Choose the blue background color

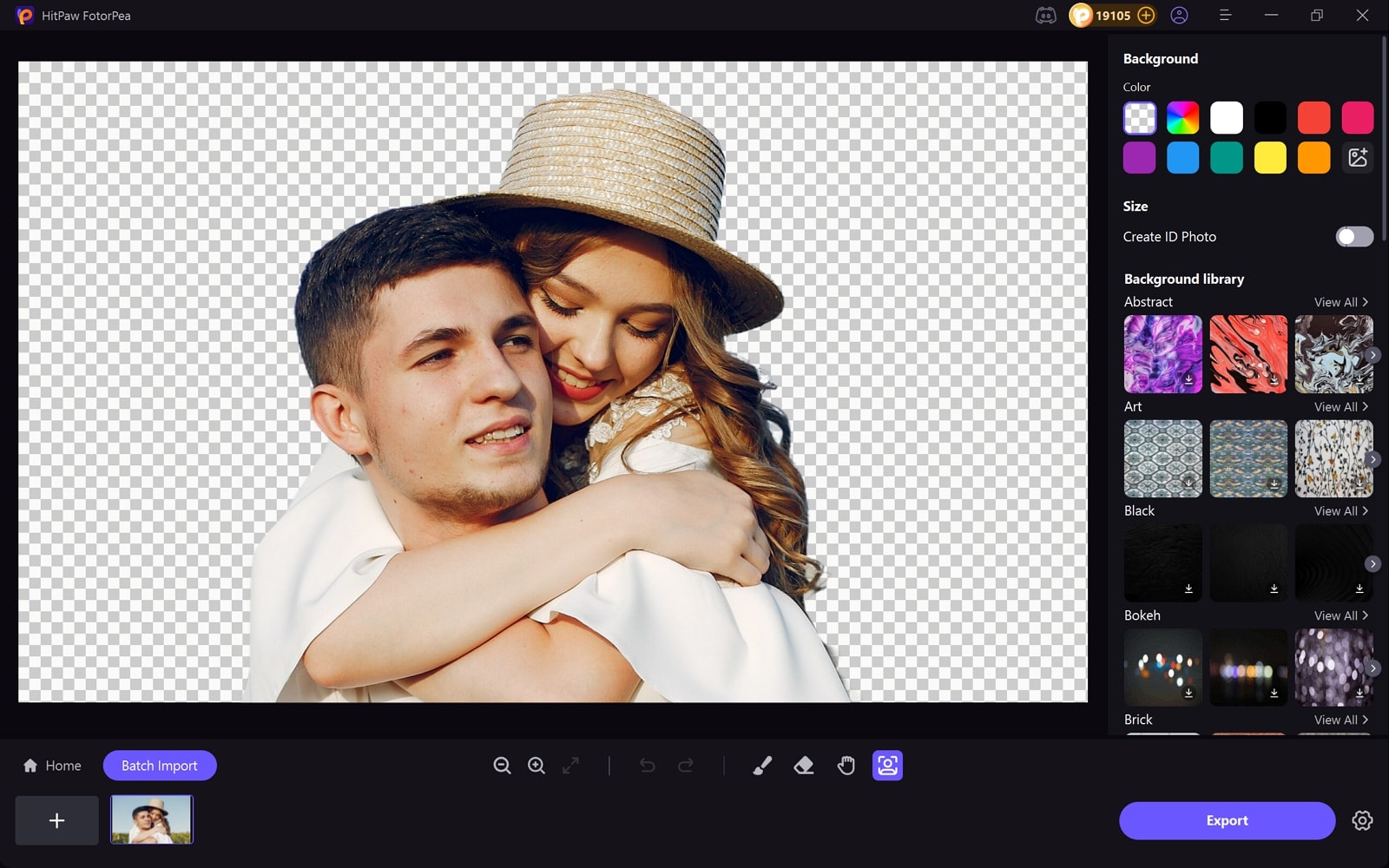pyautogui.click(x=1182, y=158)
